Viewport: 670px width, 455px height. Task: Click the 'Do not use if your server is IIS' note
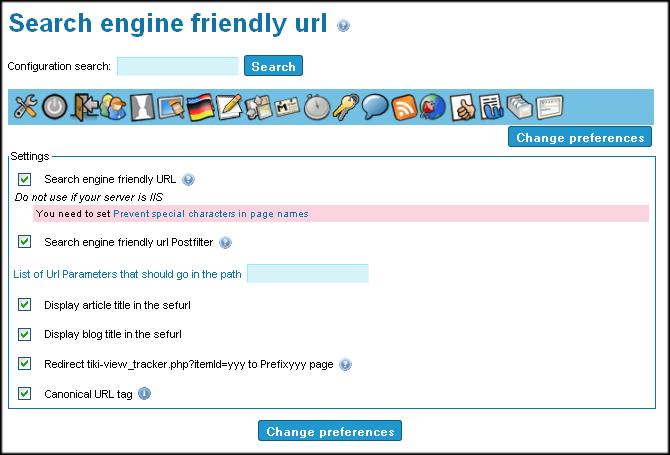point(89,197)
